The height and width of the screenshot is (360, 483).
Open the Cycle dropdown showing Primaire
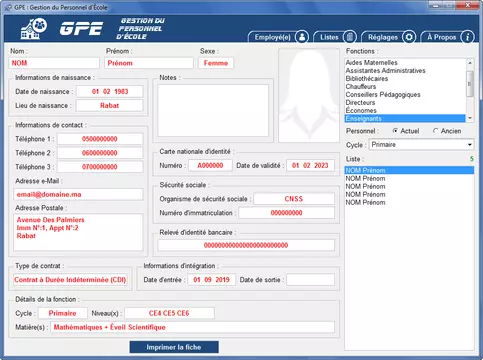(421, 145)
